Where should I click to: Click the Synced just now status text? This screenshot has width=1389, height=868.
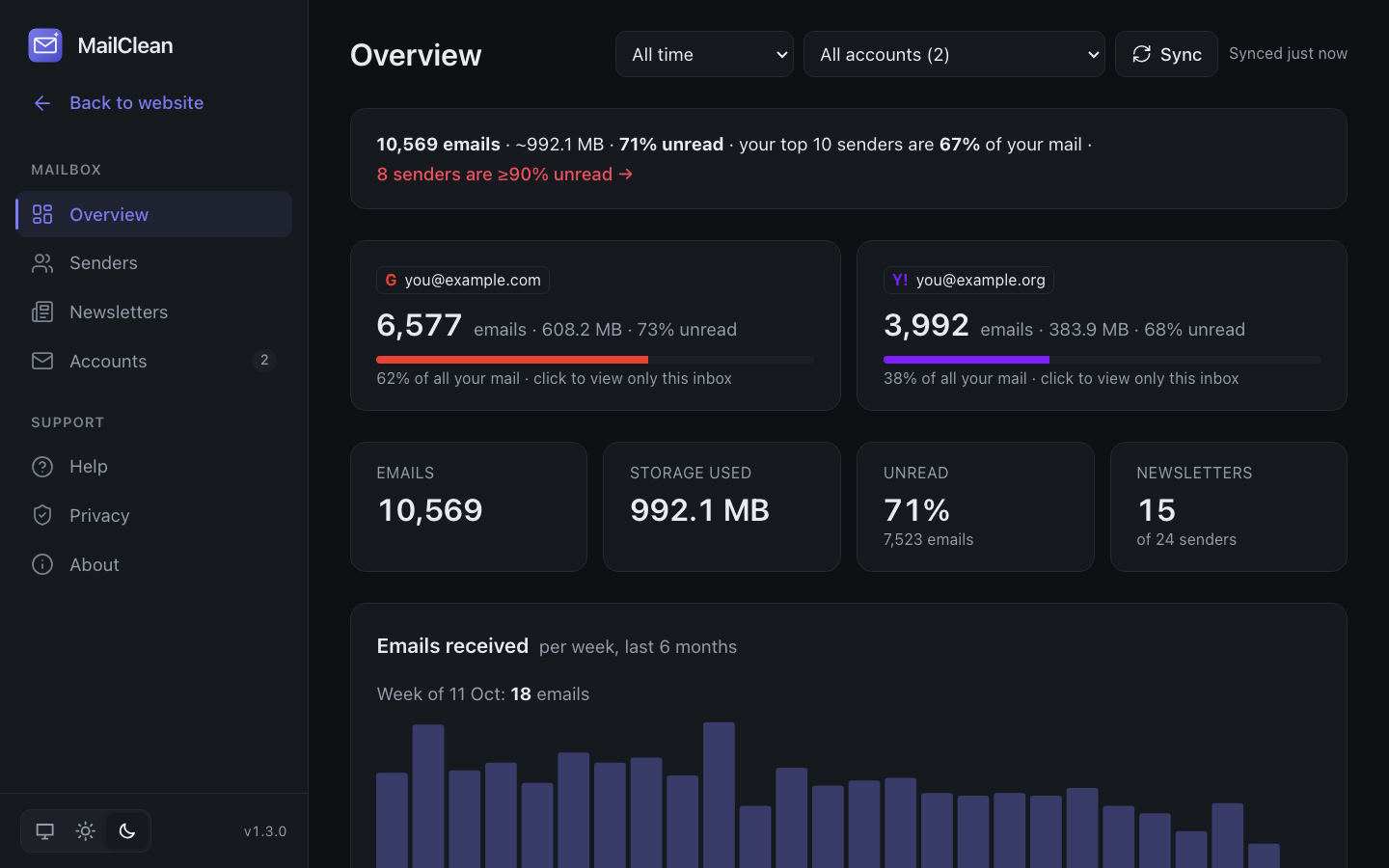click(1288, 54)
